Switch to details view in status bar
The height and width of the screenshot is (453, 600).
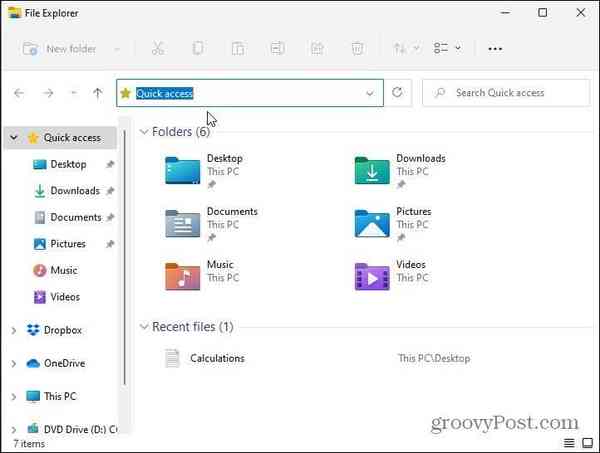(569, 443)
